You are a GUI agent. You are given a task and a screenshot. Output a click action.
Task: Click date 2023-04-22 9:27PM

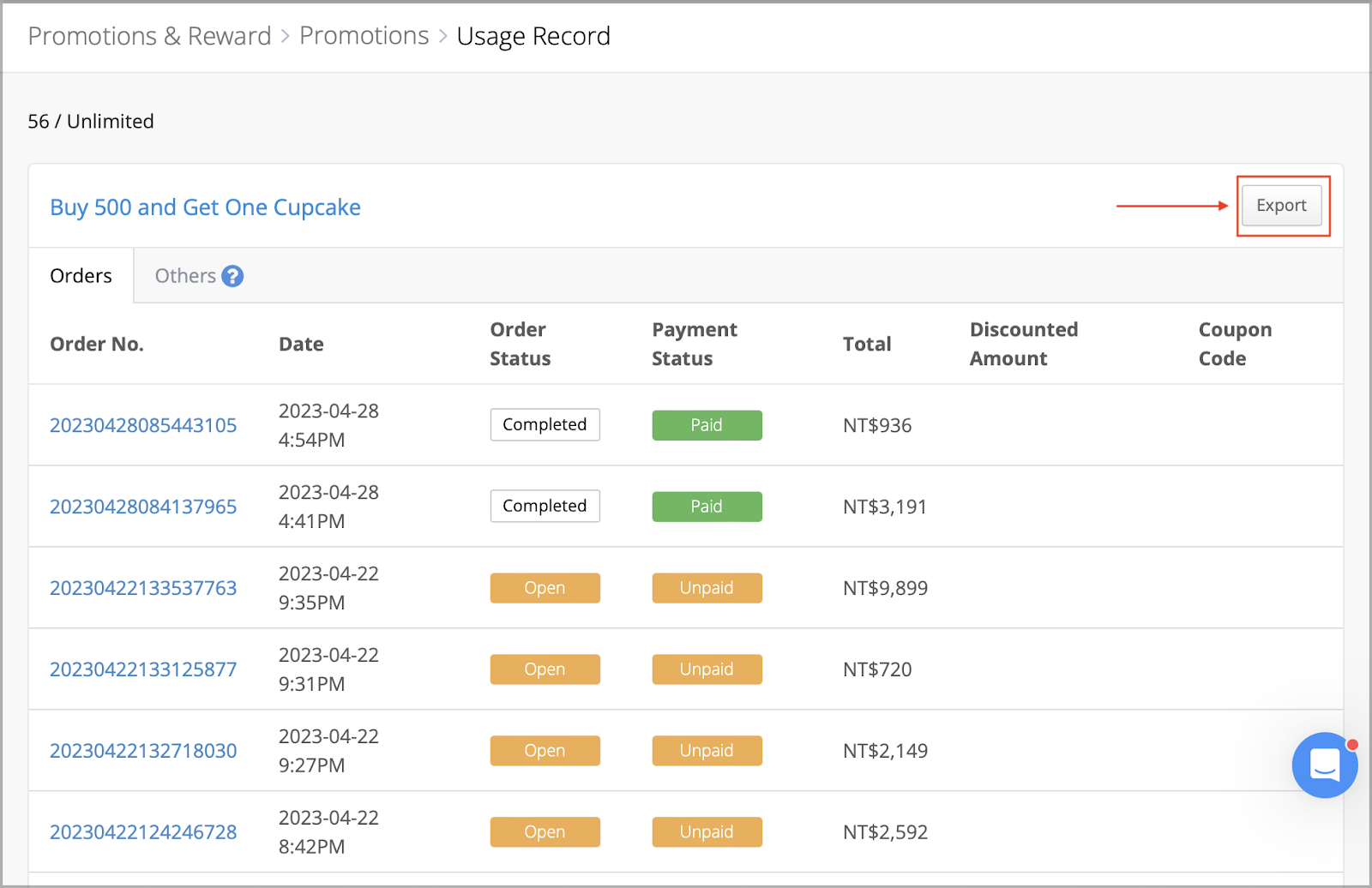coord(328,751)
